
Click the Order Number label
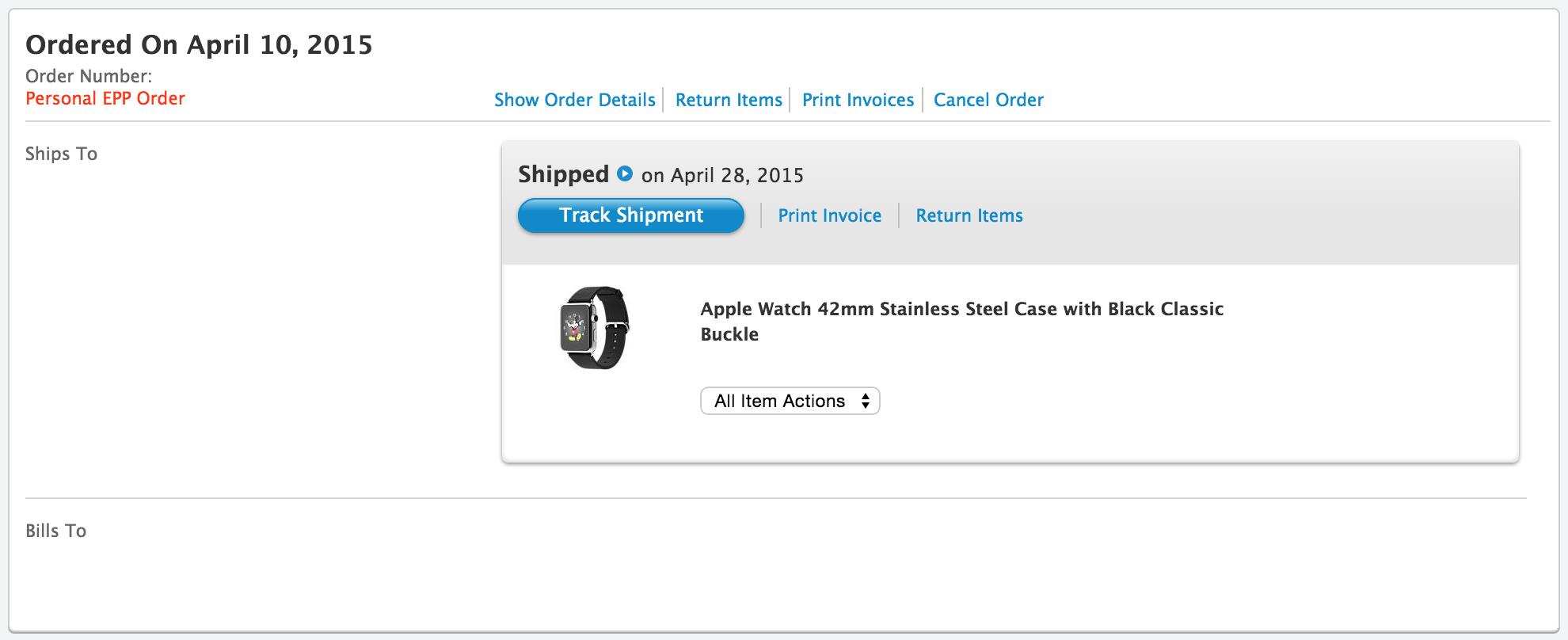pyautogui.click(x=89, y=76)
